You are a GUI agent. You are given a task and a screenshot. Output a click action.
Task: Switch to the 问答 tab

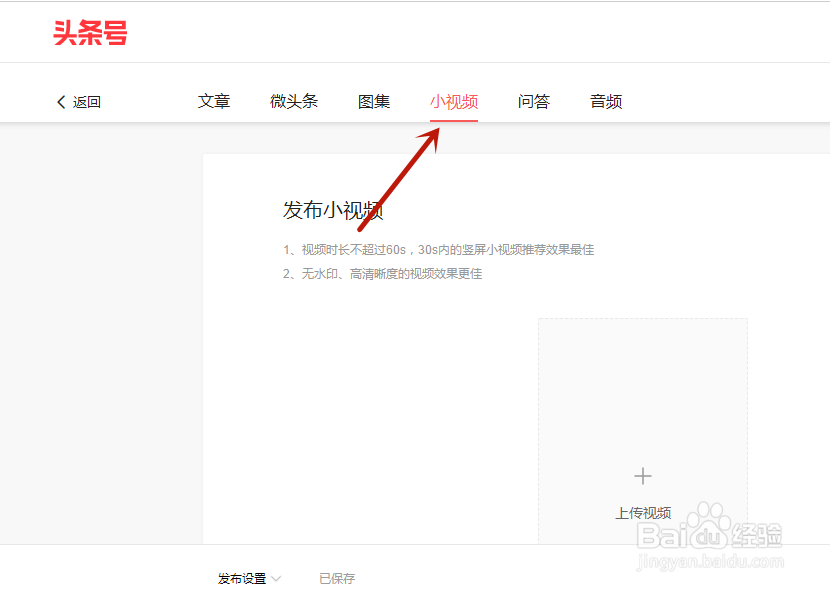coord(534,101)
